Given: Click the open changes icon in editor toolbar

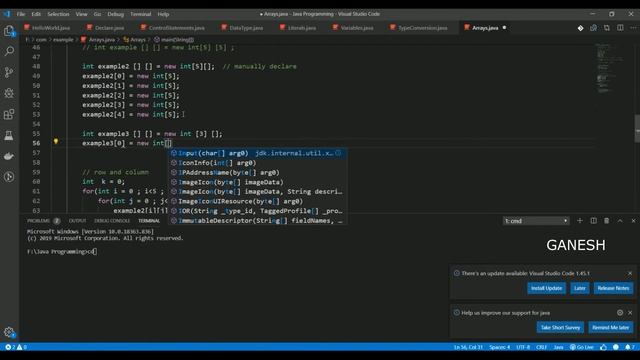Looking at the screenshot, I should click(x=593, y=28).
